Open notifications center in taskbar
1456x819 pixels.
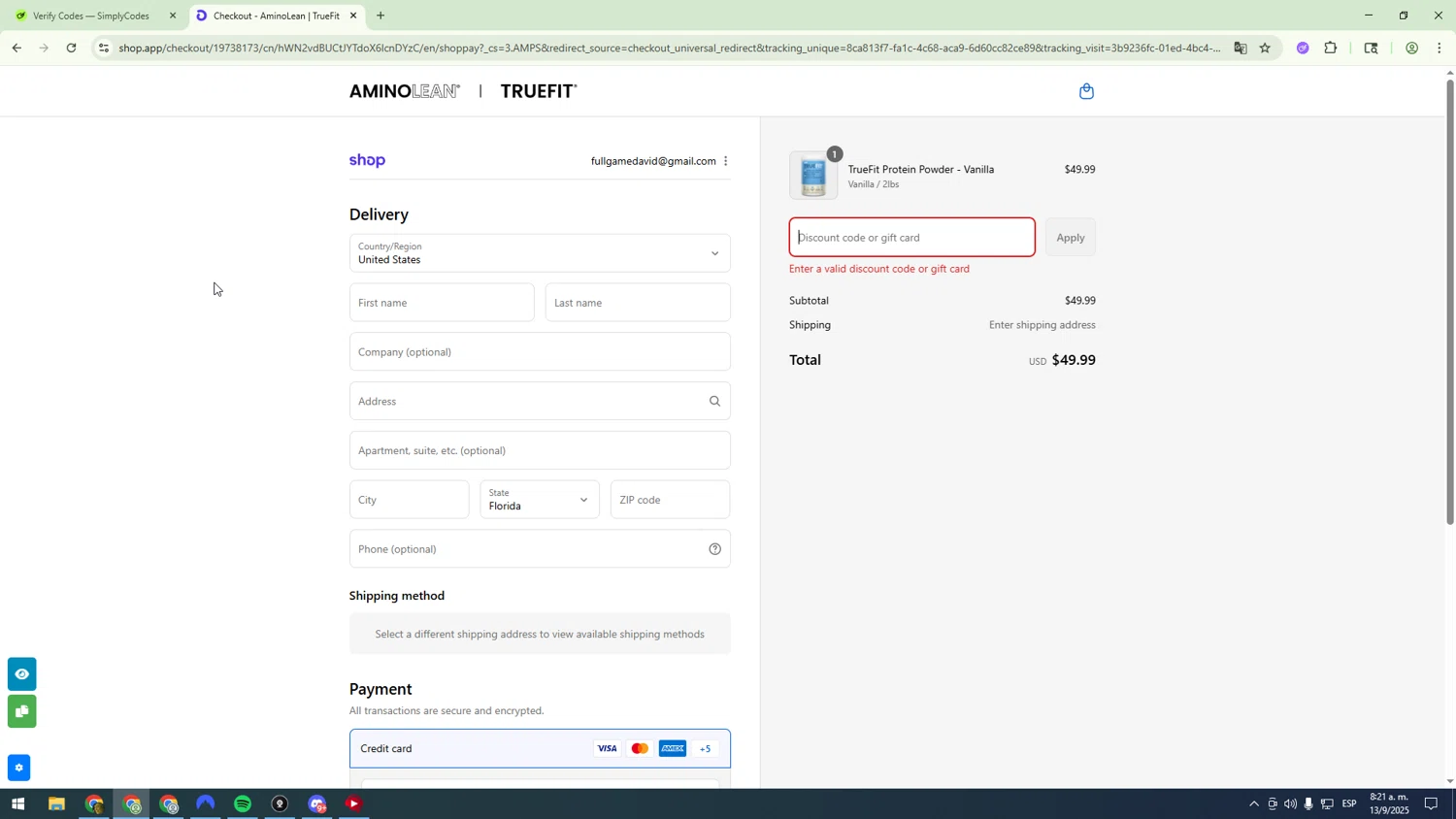coord(1431,803)
